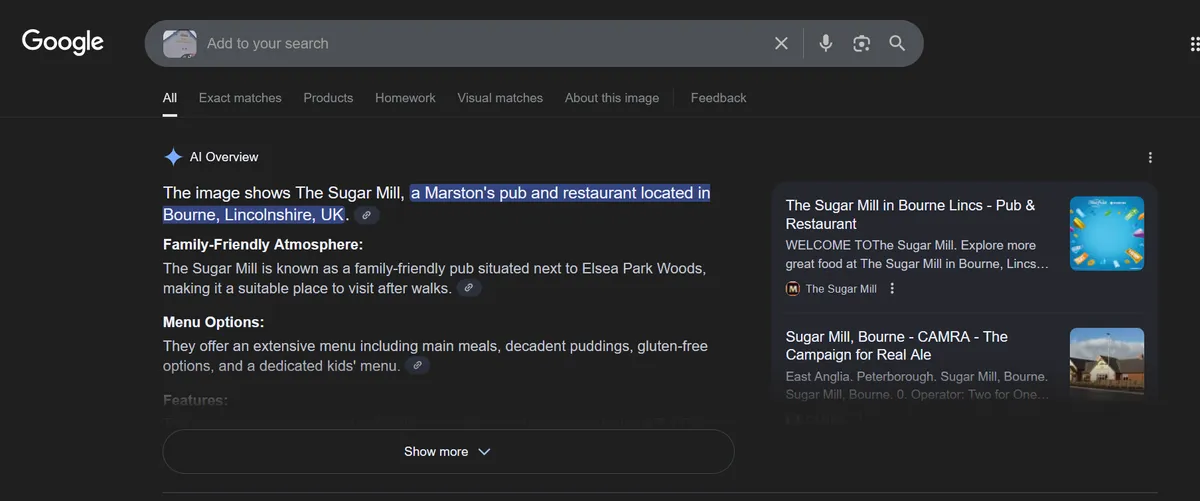Go to the Google logo home
Image resolution: width=1200 pixels, height=501 pixels.
[x=63, y=42]
